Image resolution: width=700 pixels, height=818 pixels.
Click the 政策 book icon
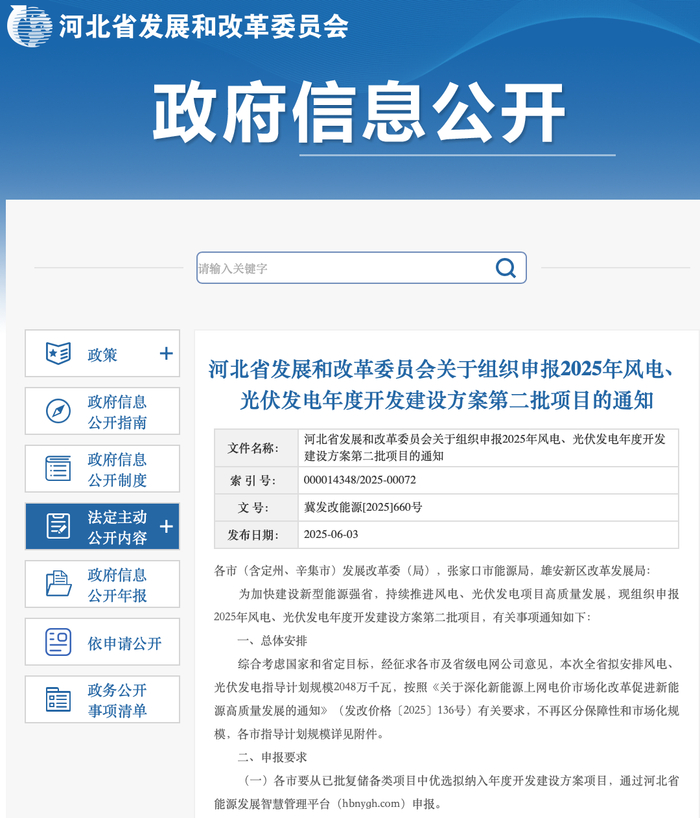click(x=58, y=354)
